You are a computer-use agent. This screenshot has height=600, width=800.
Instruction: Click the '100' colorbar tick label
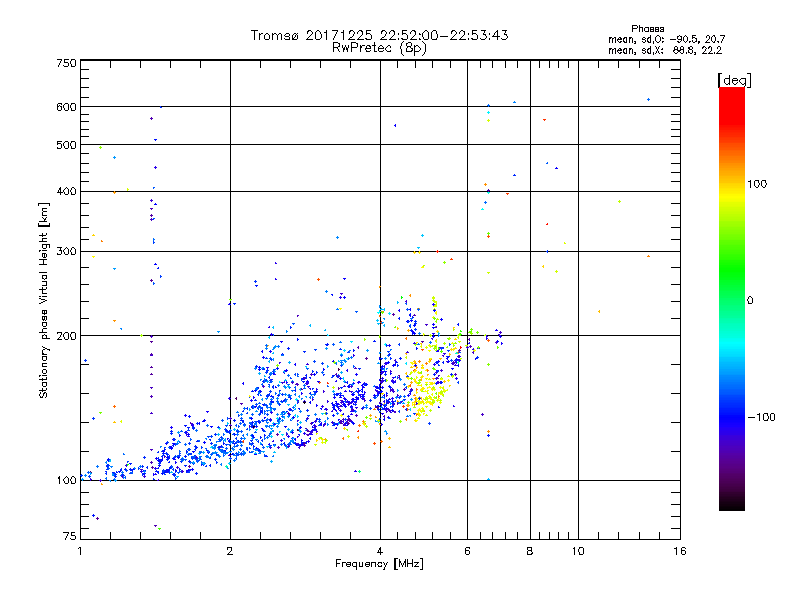pos(757,184)
